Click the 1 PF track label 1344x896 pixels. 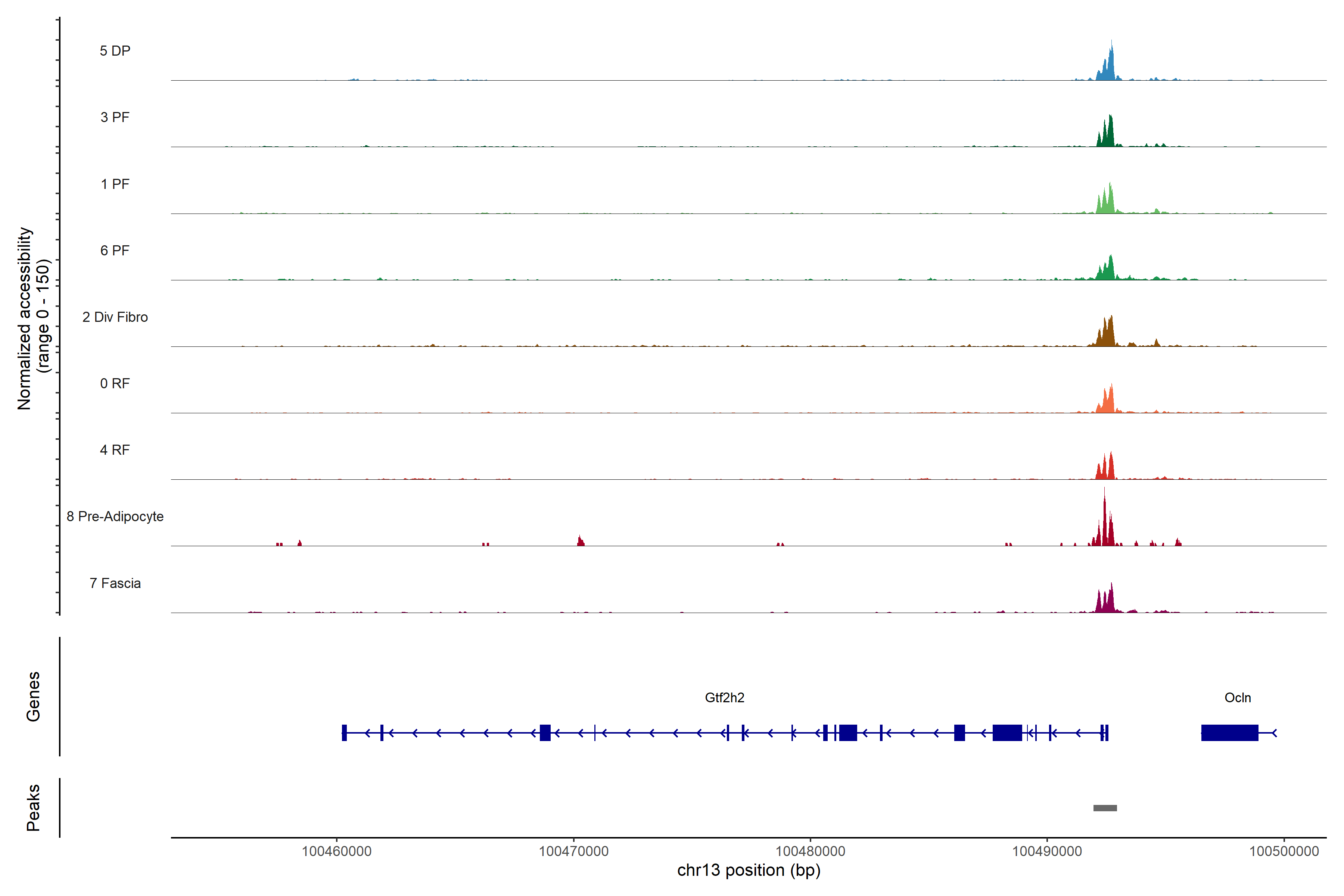115,184
